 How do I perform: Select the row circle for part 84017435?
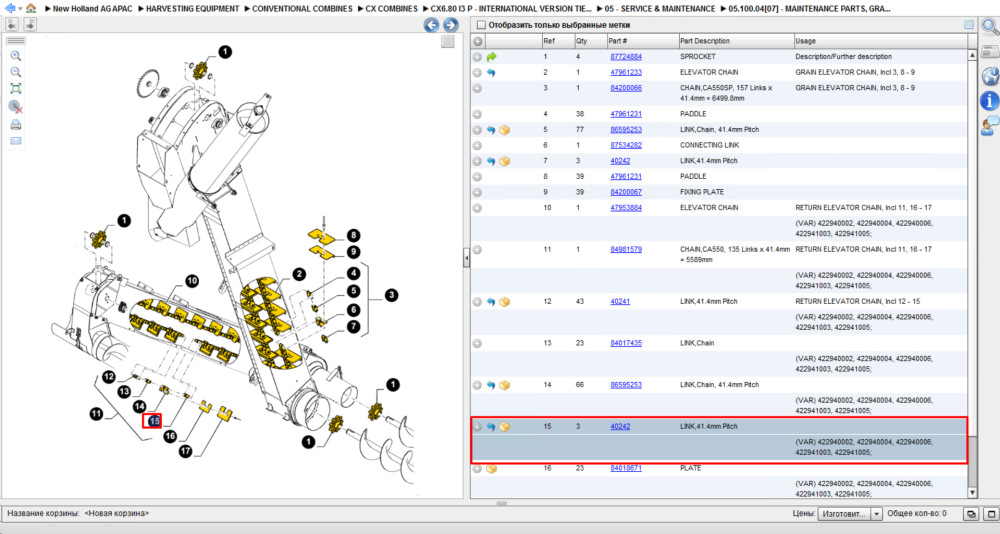[x=477, y=343]
